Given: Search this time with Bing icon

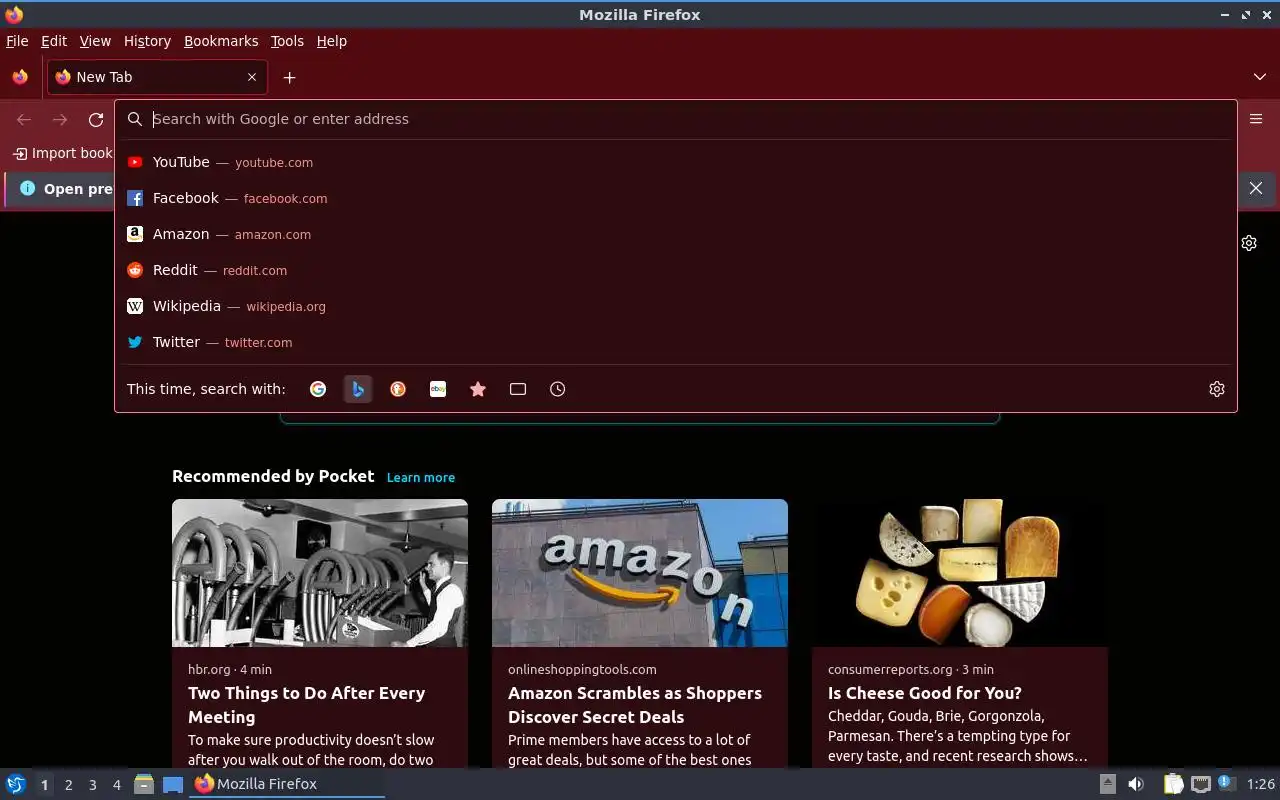Looking at the screenshot, I should [358, 389].
